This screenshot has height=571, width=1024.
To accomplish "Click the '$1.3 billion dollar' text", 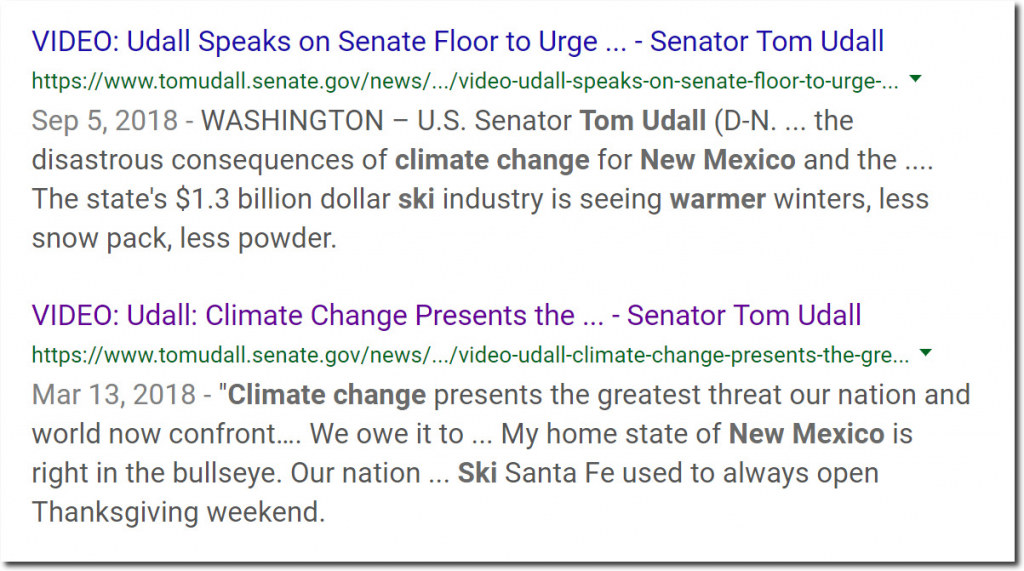I will pos(283,199).
